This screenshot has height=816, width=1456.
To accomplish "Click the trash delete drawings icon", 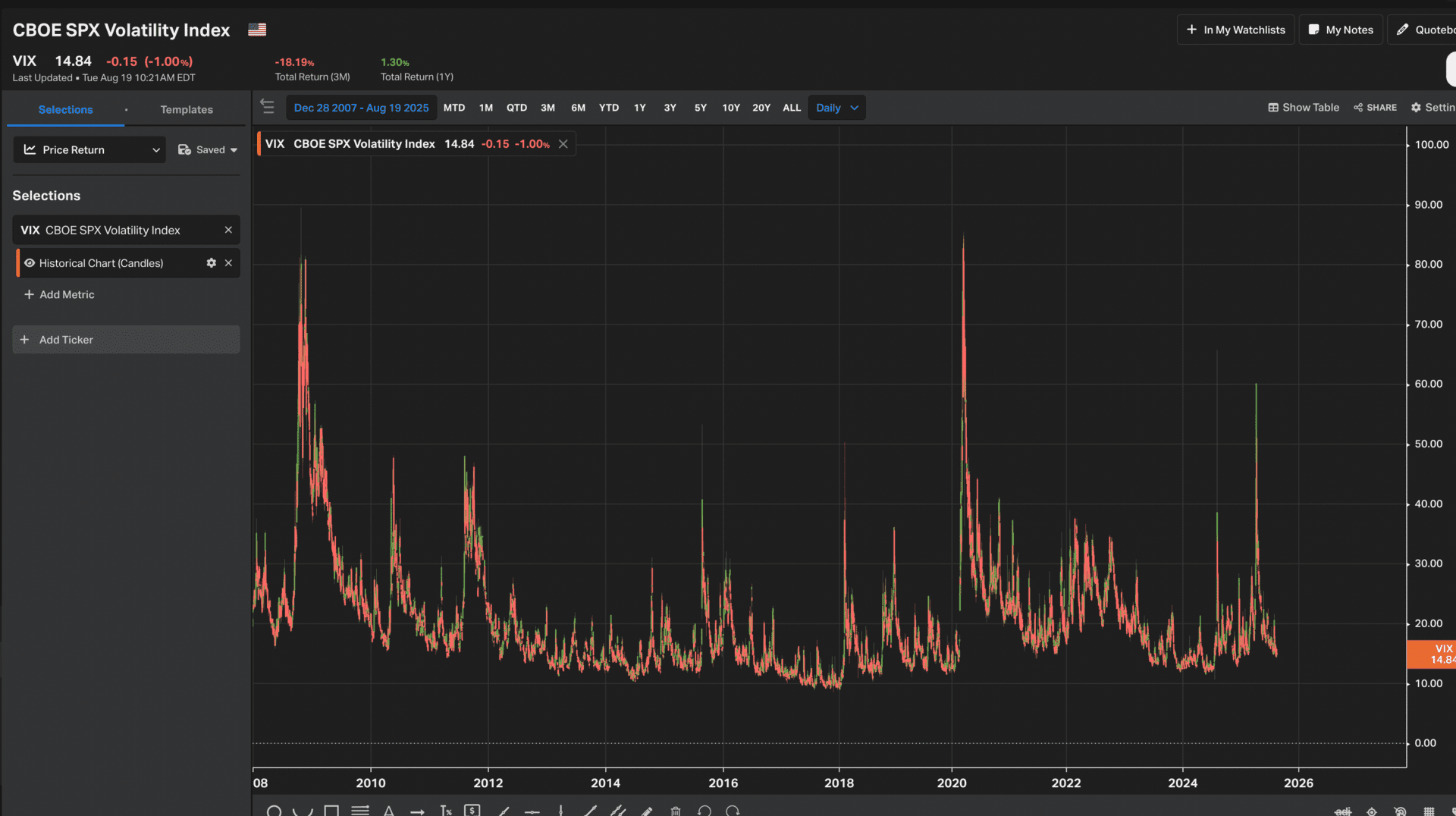I will (676, 811).
